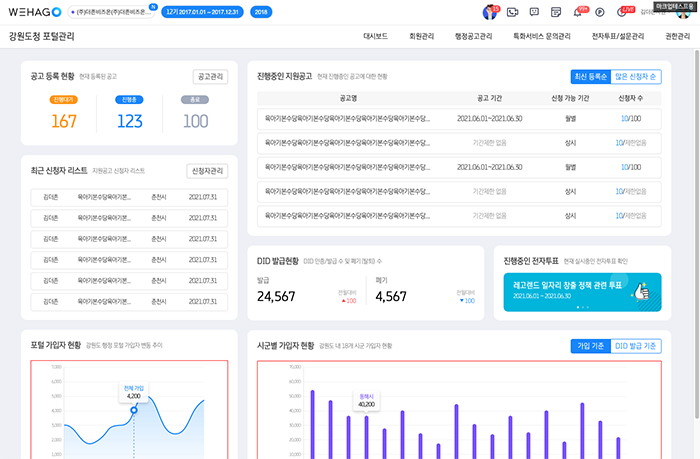
Task: Click the 신청자관리 button
Action: pos(208,171)
